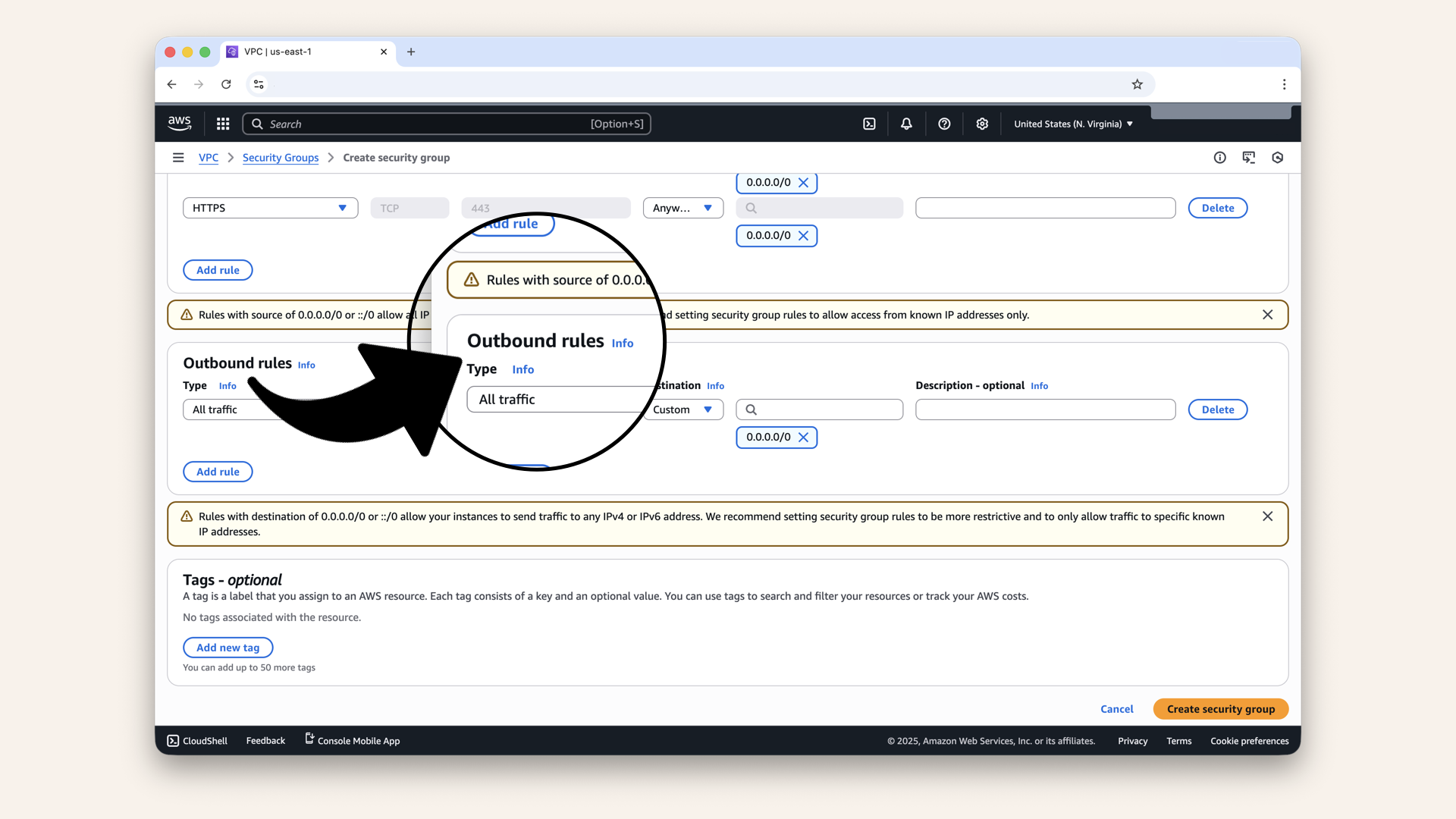Open the Security Groups breadcrumb link

point(281,158)
